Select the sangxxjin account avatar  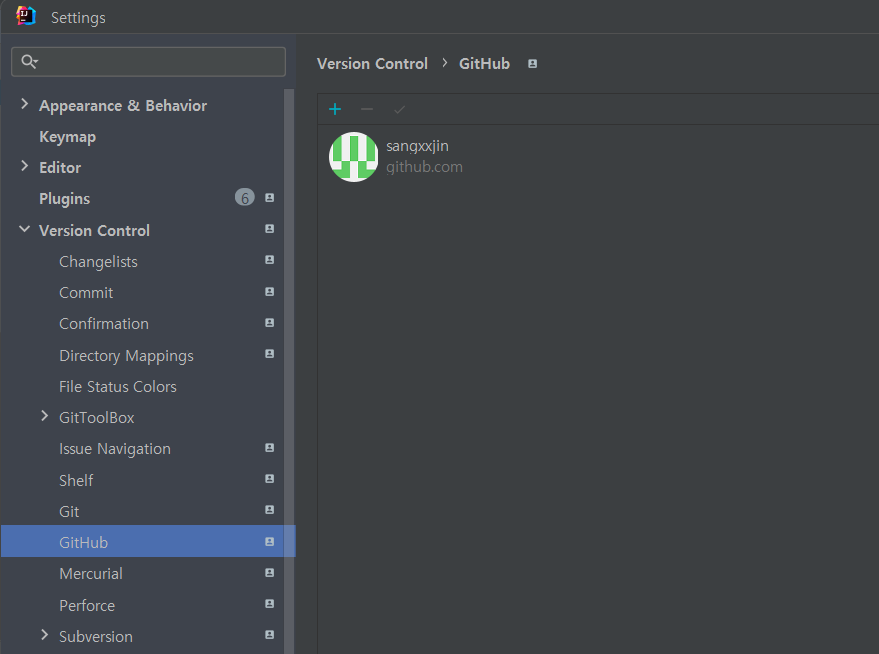pyautogui.click(x=353, y=157)
